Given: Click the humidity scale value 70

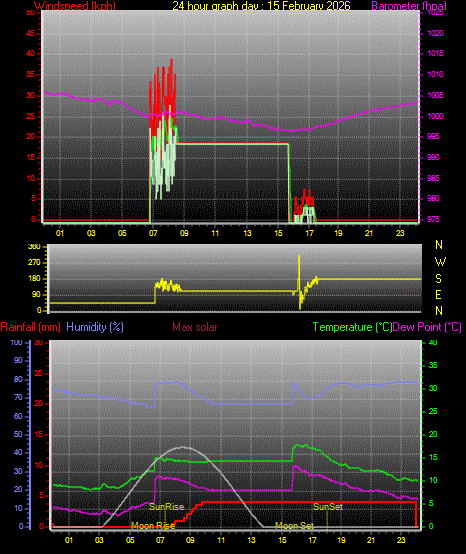Looking at the screenshot, I should pos(18,397).
